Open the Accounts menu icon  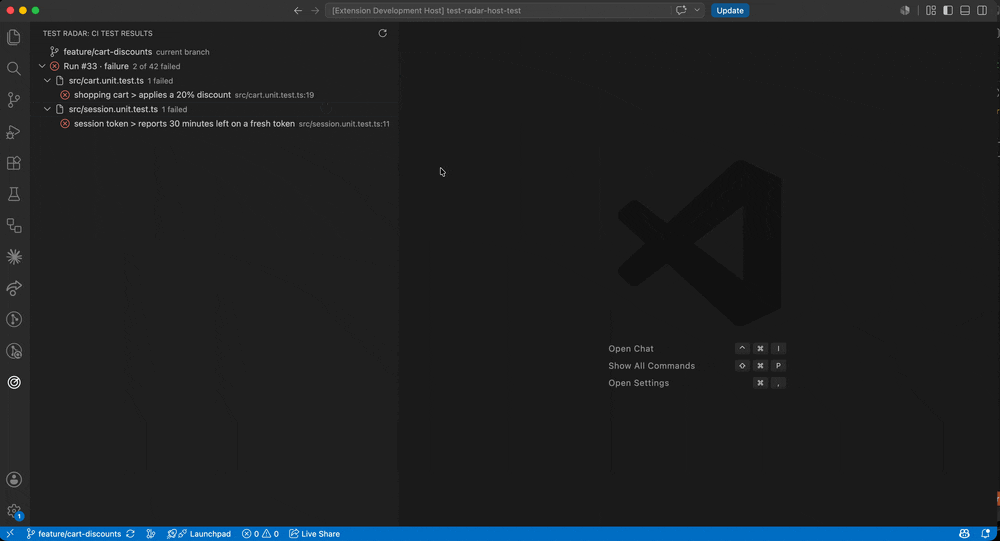pyautogui.click(x=13, y=480)
